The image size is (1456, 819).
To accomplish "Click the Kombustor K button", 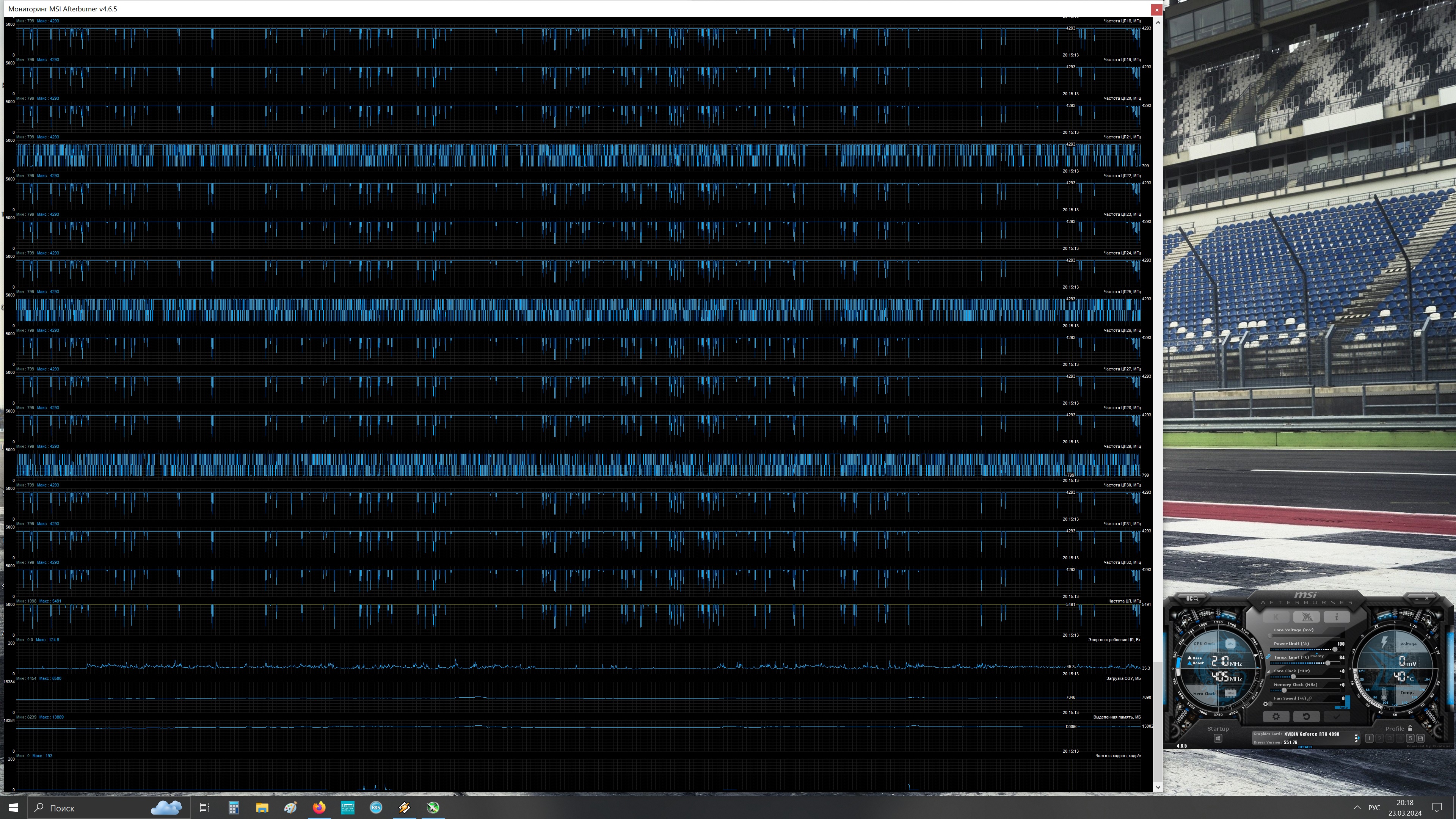I will coord(1276,617).
